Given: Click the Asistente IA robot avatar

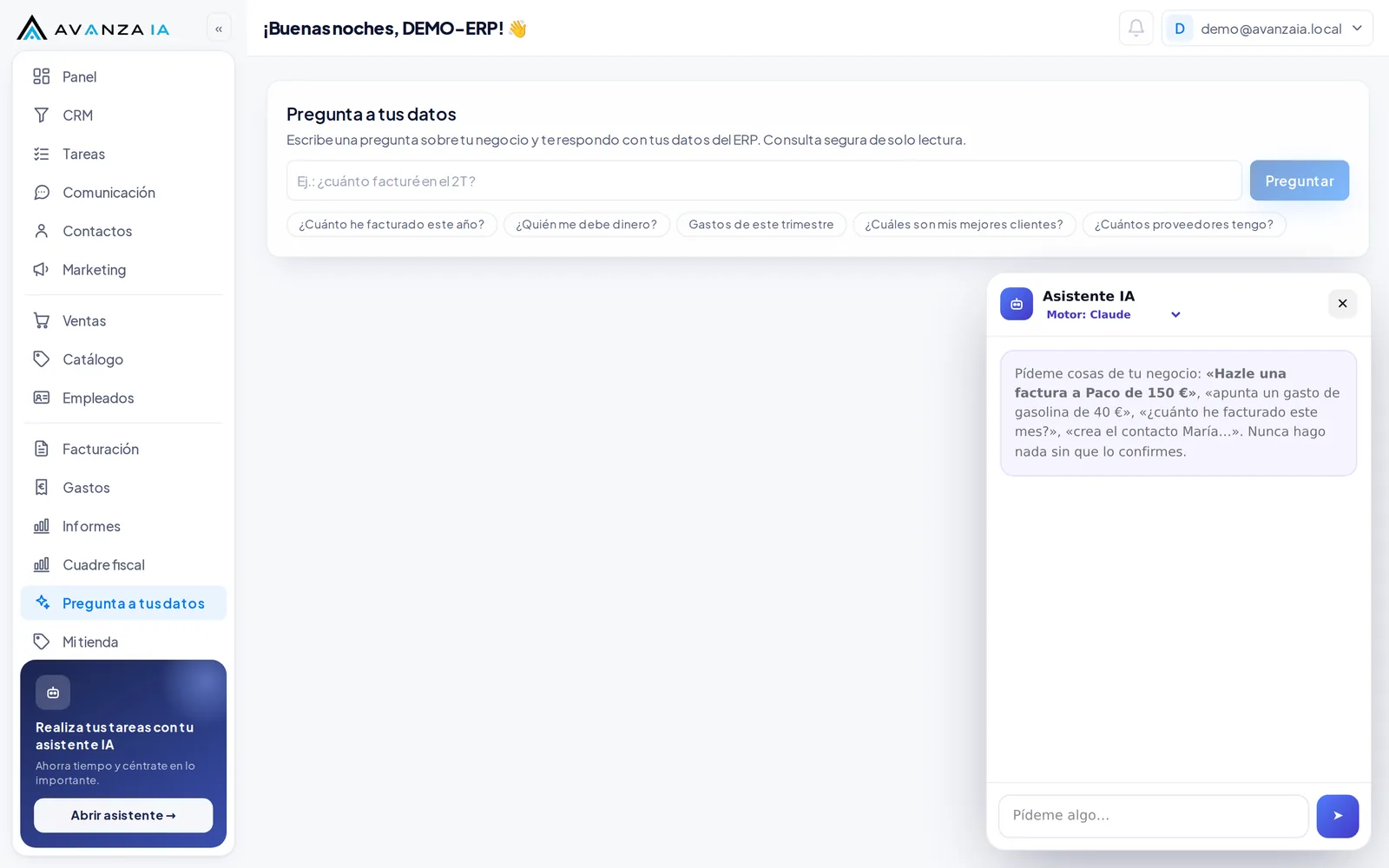Looking at the screenshot, I should coord(1017,304).
